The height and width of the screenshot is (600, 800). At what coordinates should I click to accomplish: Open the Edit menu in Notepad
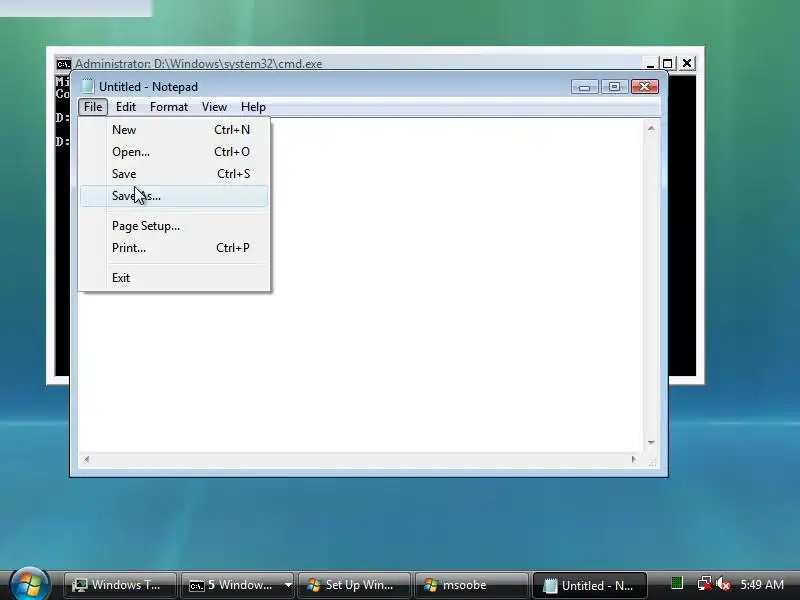(126, 107)
